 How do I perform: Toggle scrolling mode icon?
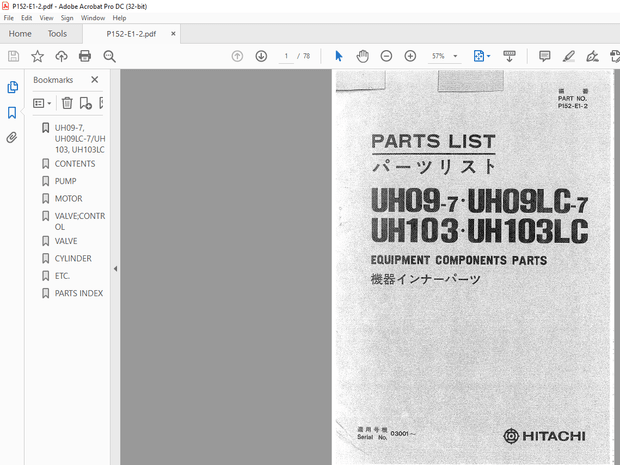[x=509, y=56]
